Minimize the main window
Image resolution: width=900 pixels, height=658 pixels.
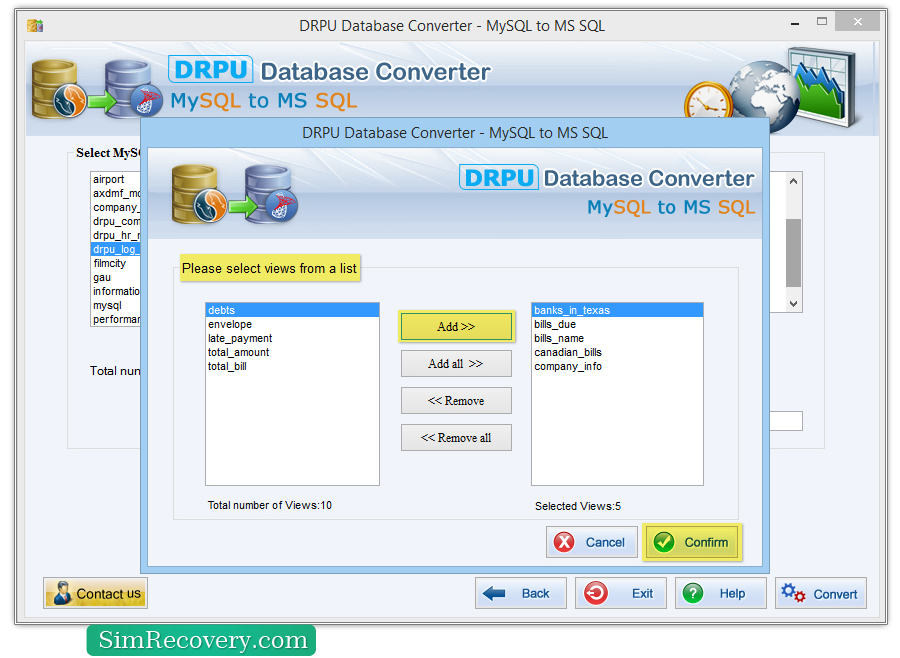point(795,23)
